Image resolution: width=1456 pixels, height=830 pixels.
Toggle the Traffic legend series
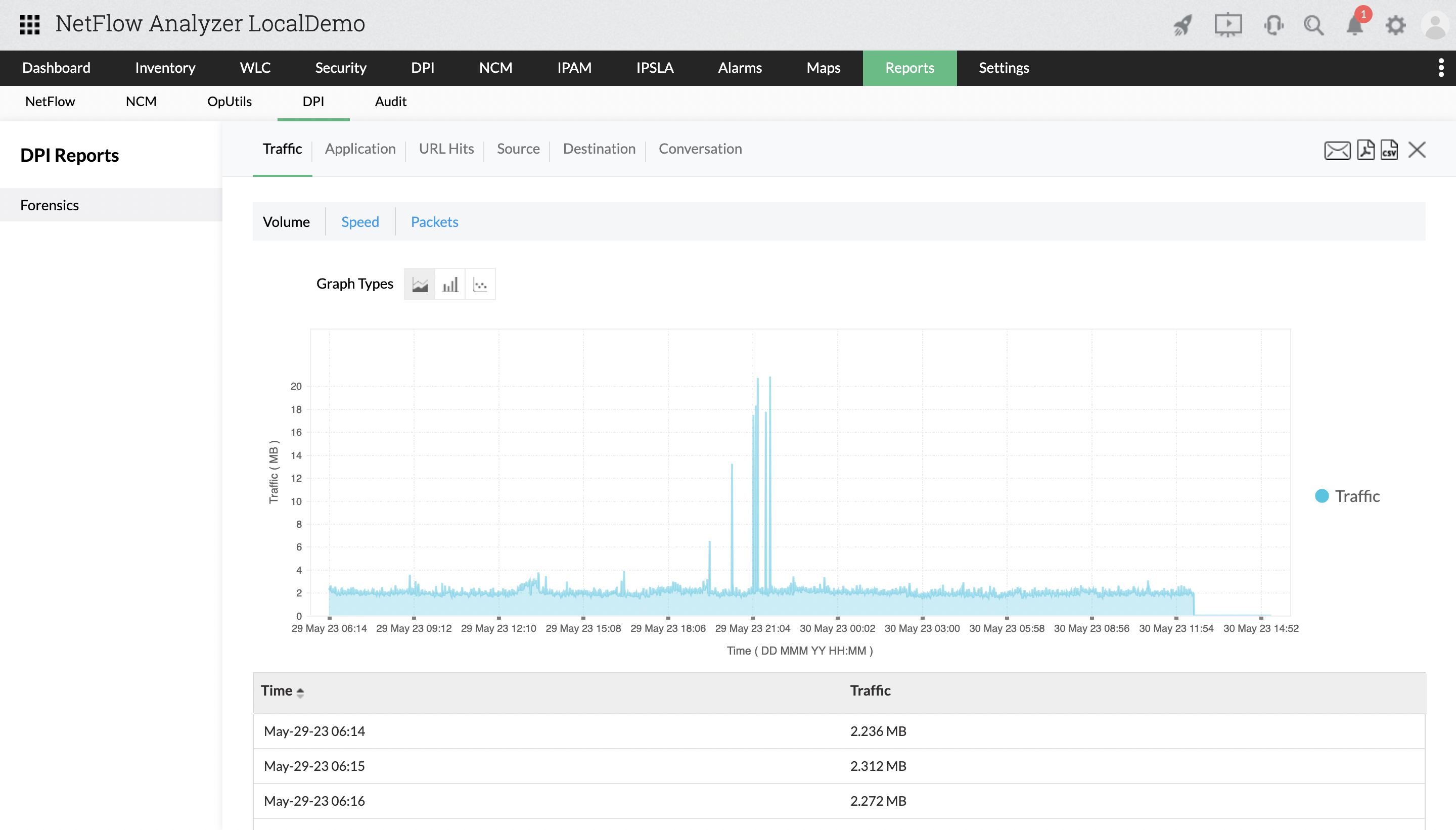tap(1347, 496)
